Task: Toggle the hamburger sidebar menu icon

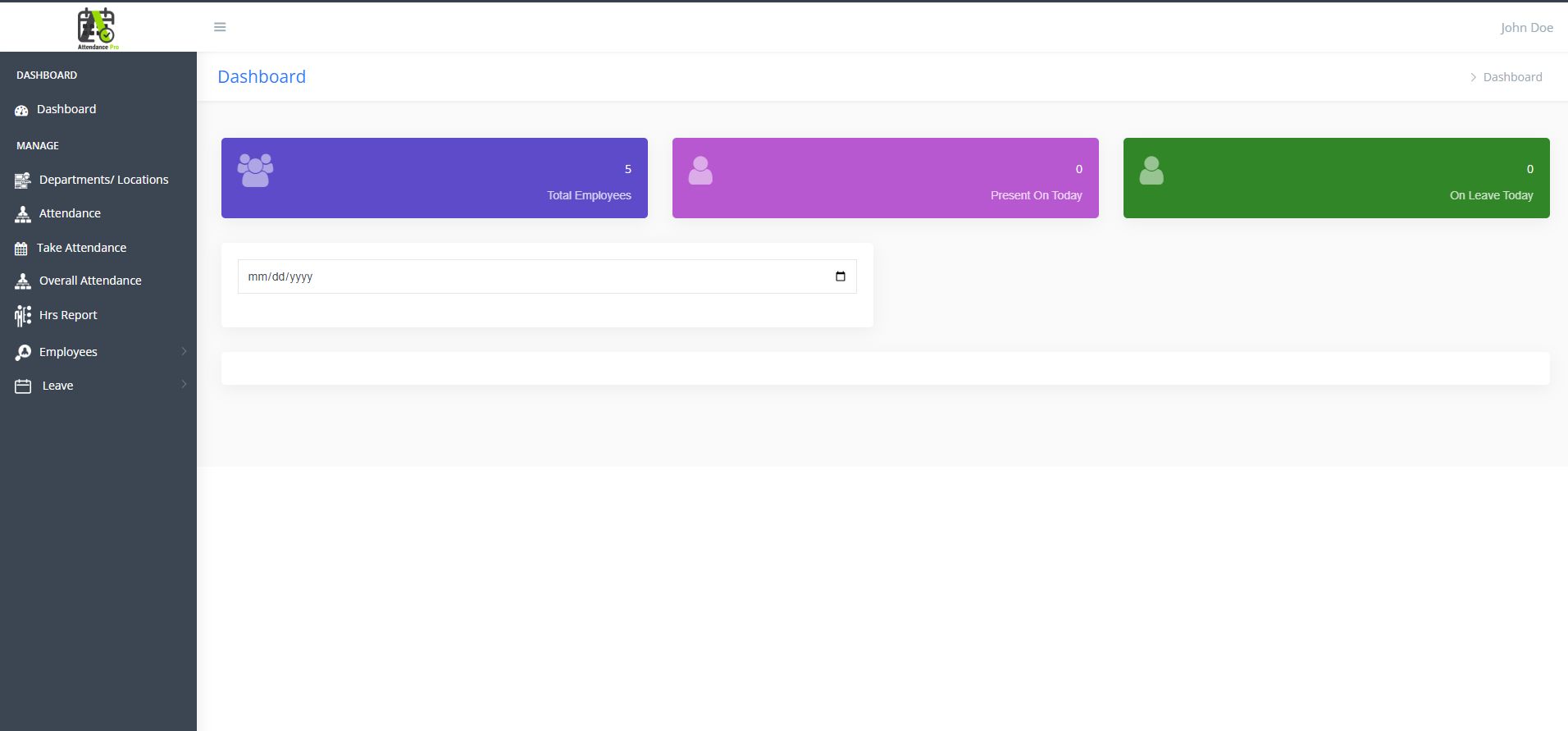Action: pyautogui.click(x=220, y=27)
